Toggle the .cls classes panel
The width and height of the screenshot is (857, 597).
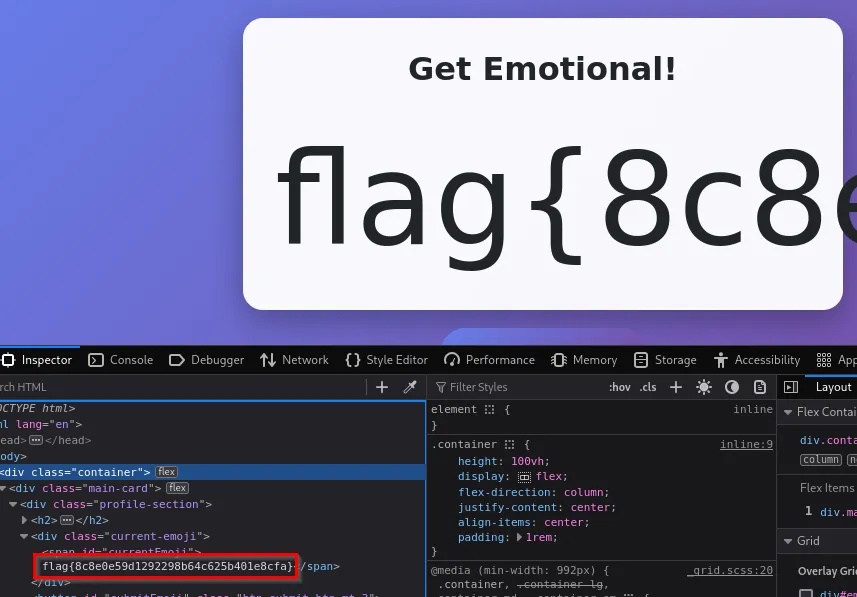[x=648, y=387]
